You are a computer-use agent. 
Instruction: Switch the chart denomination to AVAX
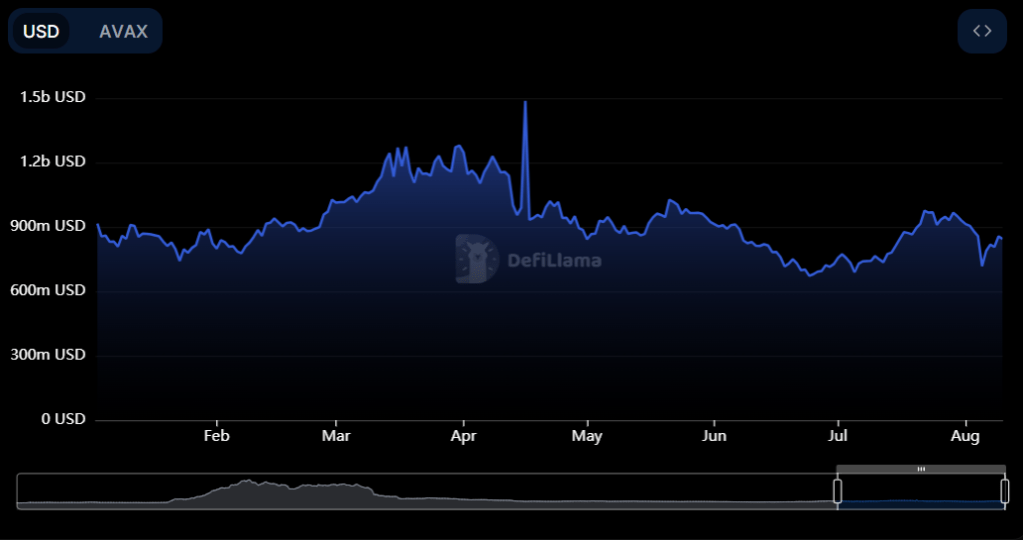click(x=123, y=31)
